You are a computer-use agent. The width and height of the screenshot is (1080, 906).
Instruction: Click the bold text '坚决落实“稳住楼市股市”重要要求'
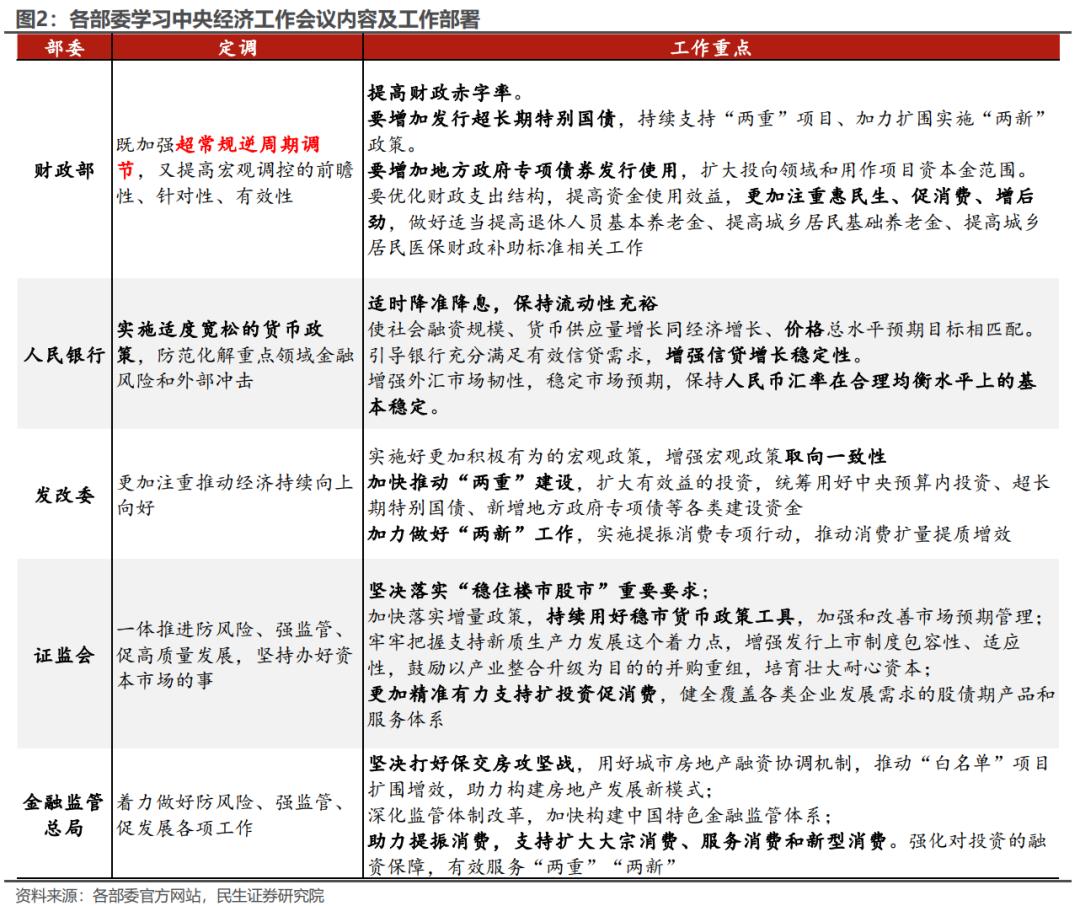536,590
